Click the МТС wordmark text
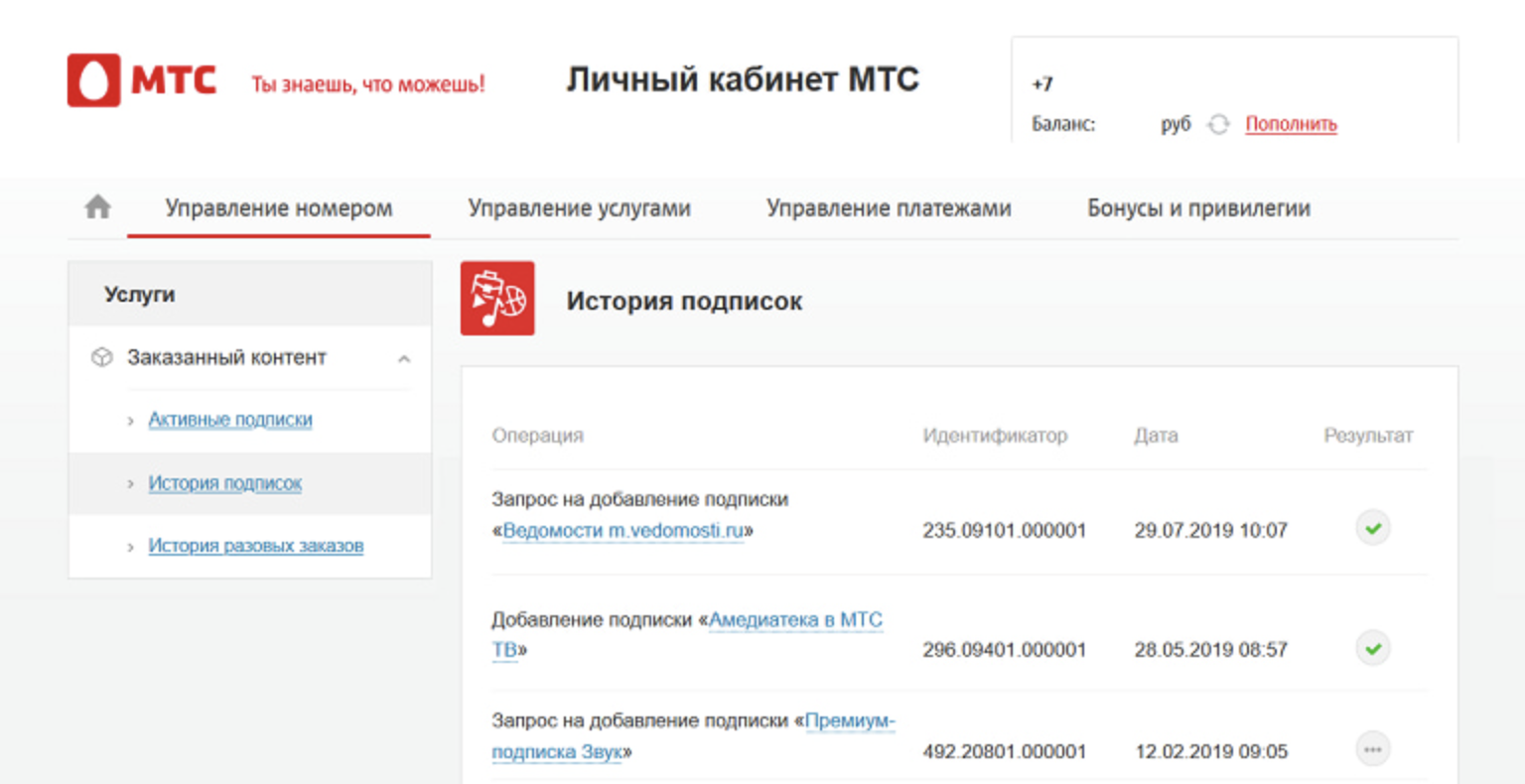 coord(174,80)
